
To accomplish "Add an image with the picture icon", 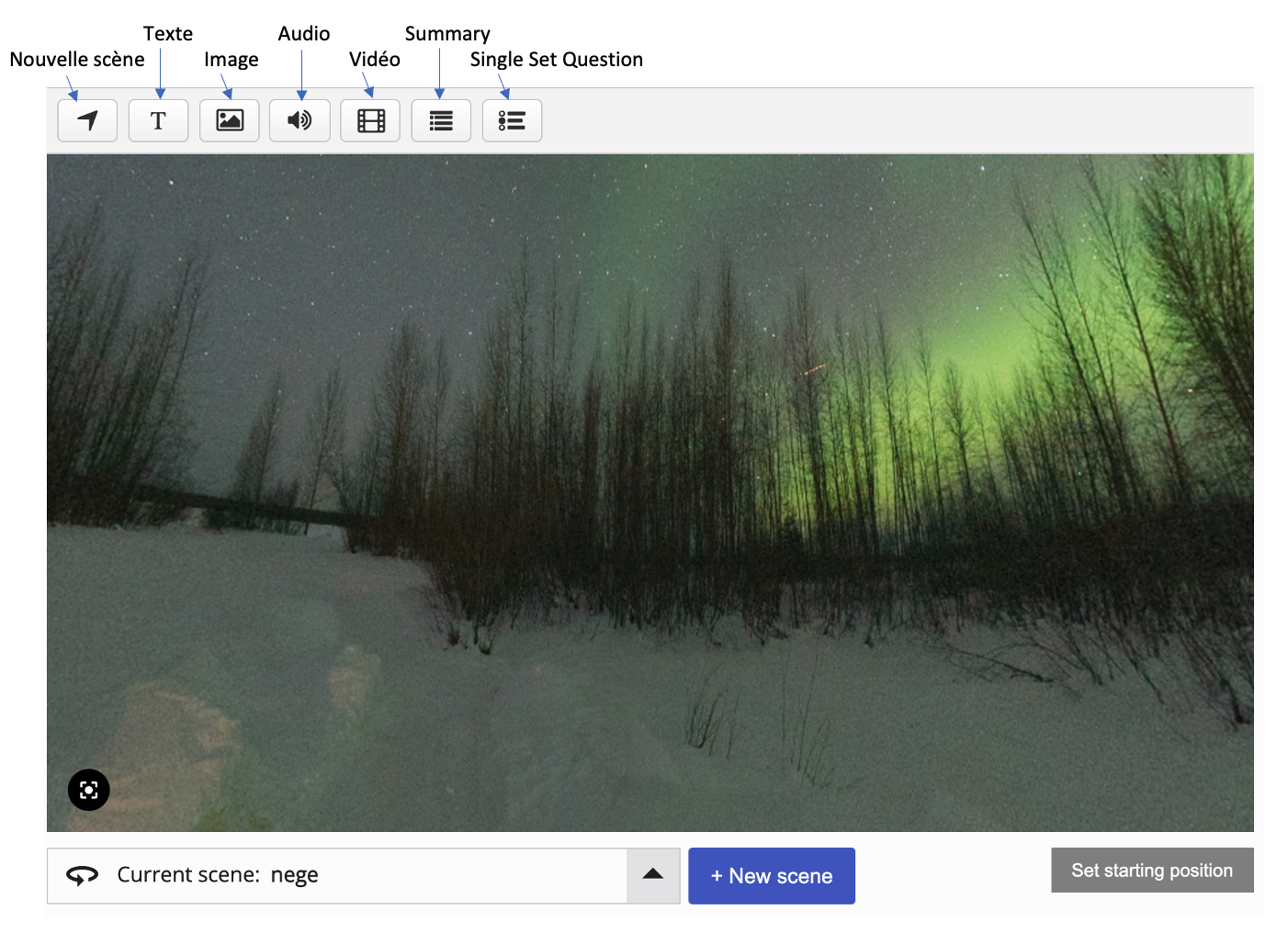I will 229,120.
